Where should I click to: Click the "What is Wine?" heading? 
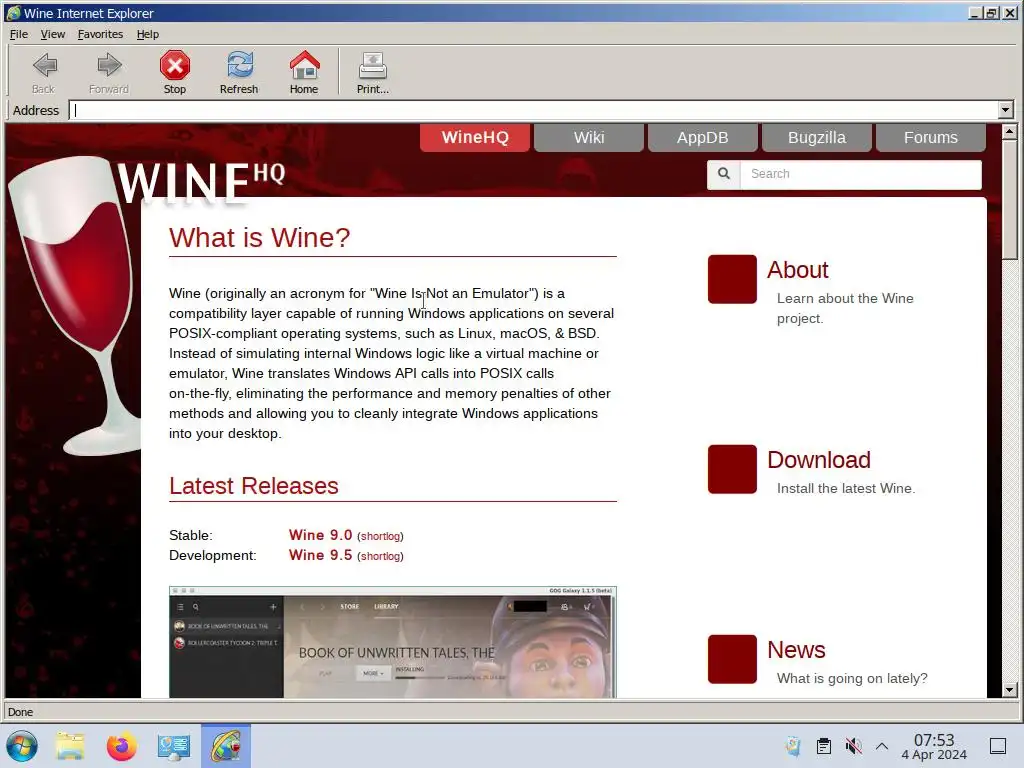[x=259, y=238]
